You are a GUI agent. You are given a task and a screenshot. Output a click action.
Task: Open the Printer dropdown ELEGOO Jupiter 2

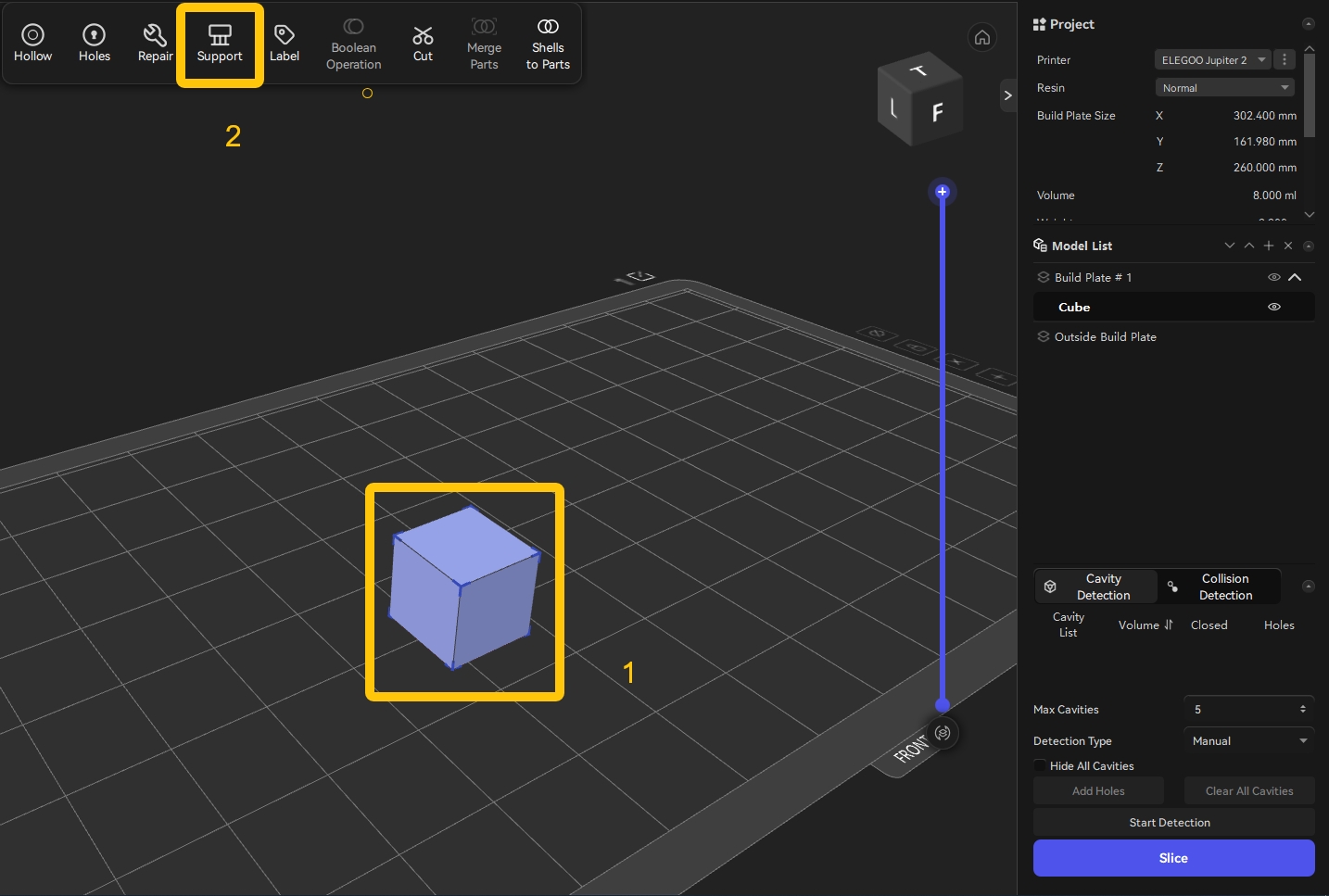point(1213,59)
